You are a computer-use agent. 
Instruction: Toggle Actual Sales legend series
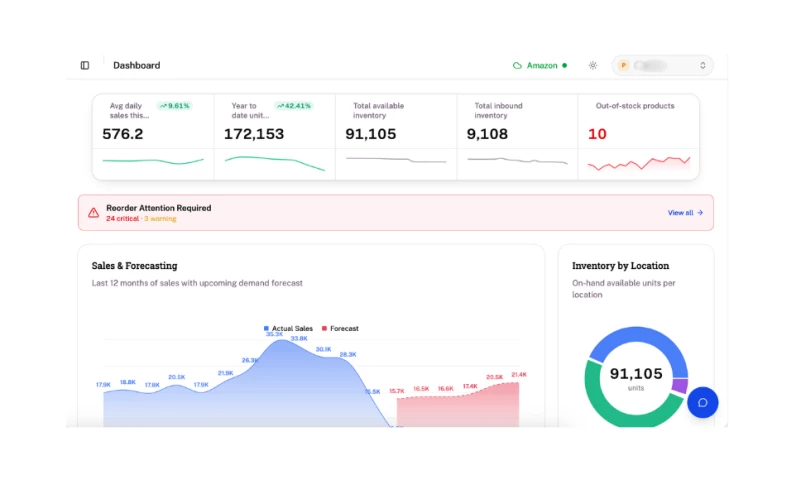click(x=288, y=329)
